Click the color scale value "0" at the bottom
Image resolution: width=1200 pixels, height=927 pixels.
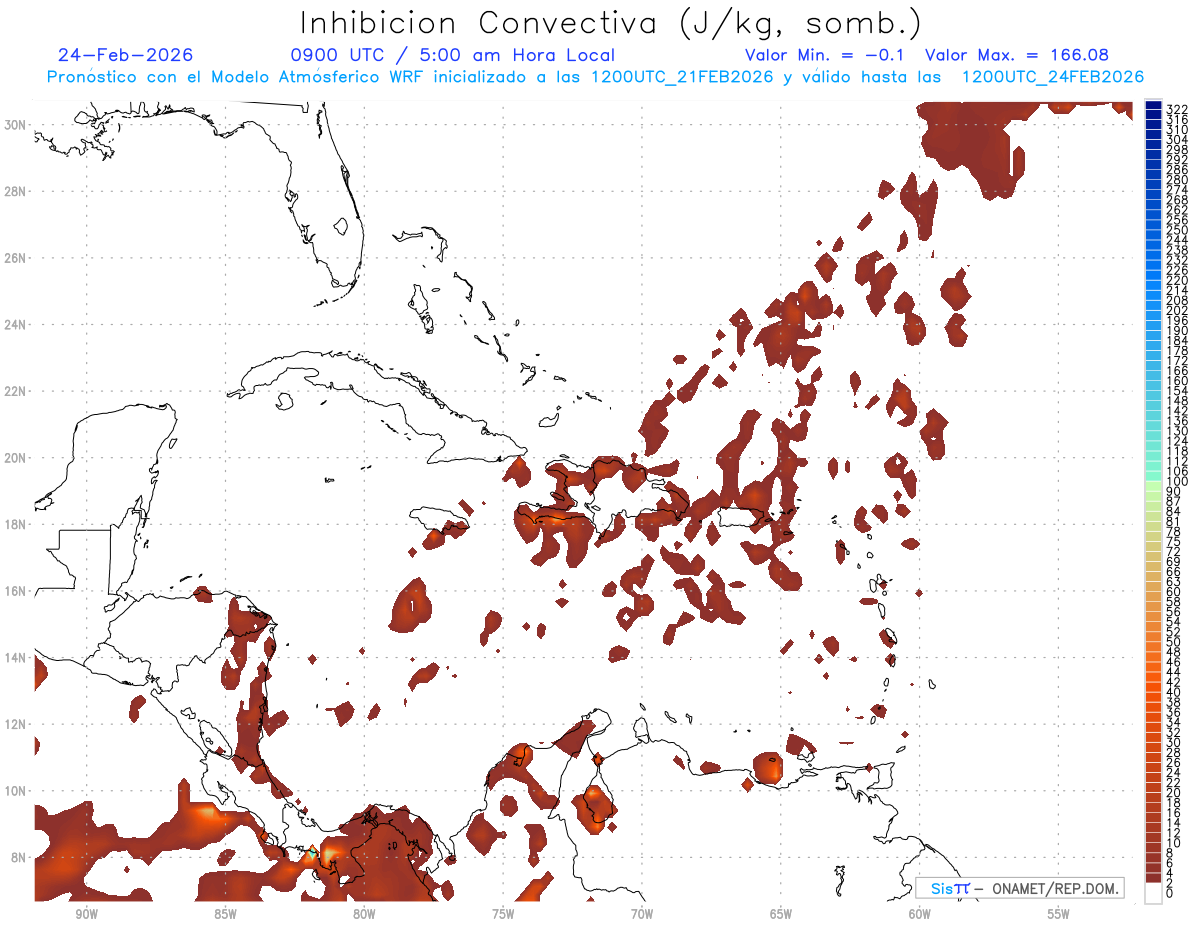[x=1170, y=895]
